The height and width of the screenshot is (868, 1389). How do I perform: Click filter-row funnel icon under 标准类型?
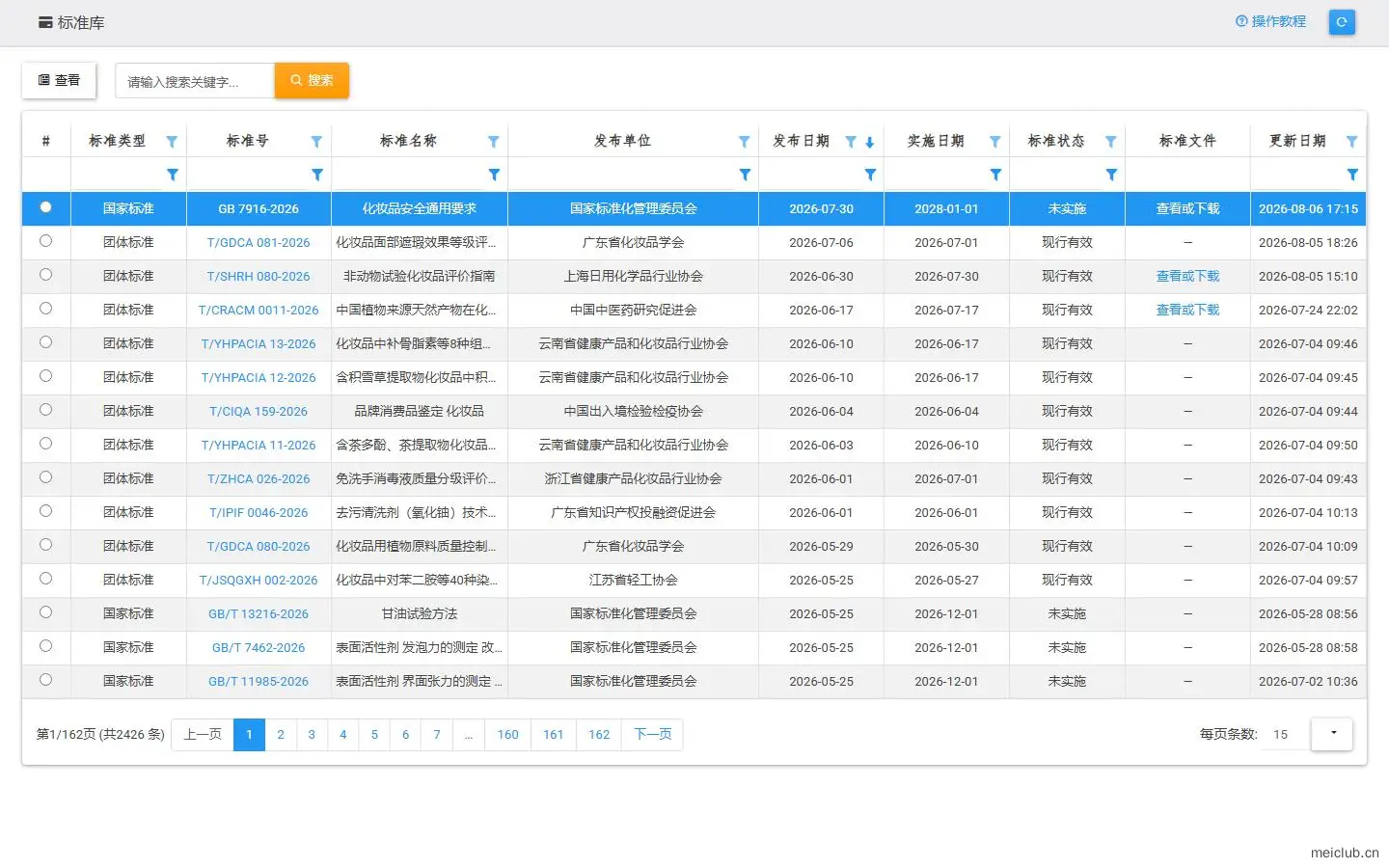tap(173, 175)
